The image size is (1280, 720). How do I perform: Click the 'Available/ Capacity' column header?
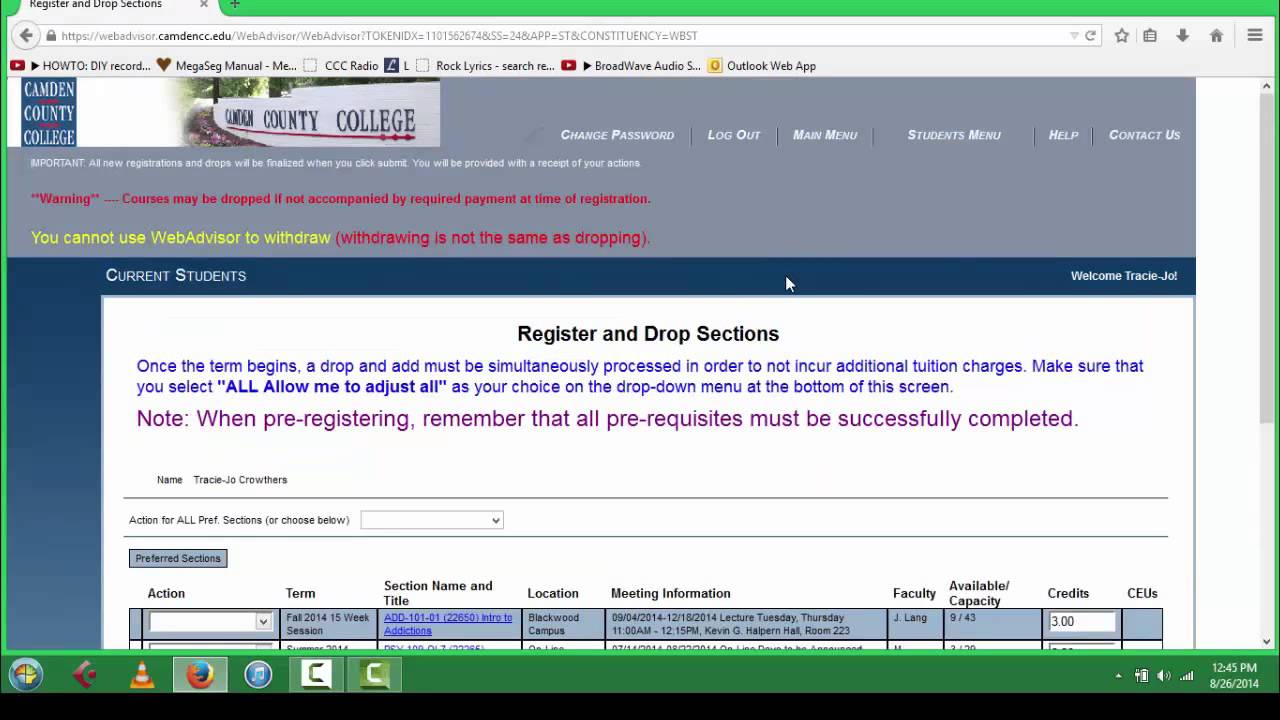click(979, 593)
